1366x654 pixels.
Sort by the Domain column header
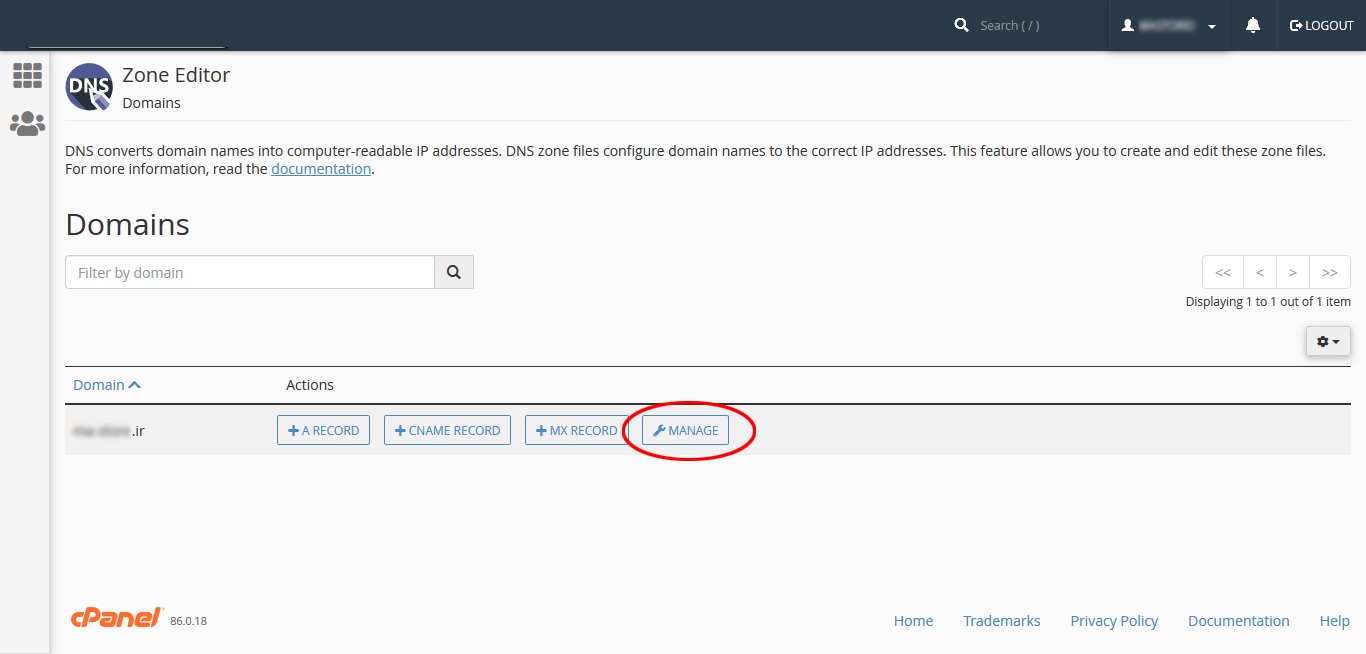tap(107, 385)
